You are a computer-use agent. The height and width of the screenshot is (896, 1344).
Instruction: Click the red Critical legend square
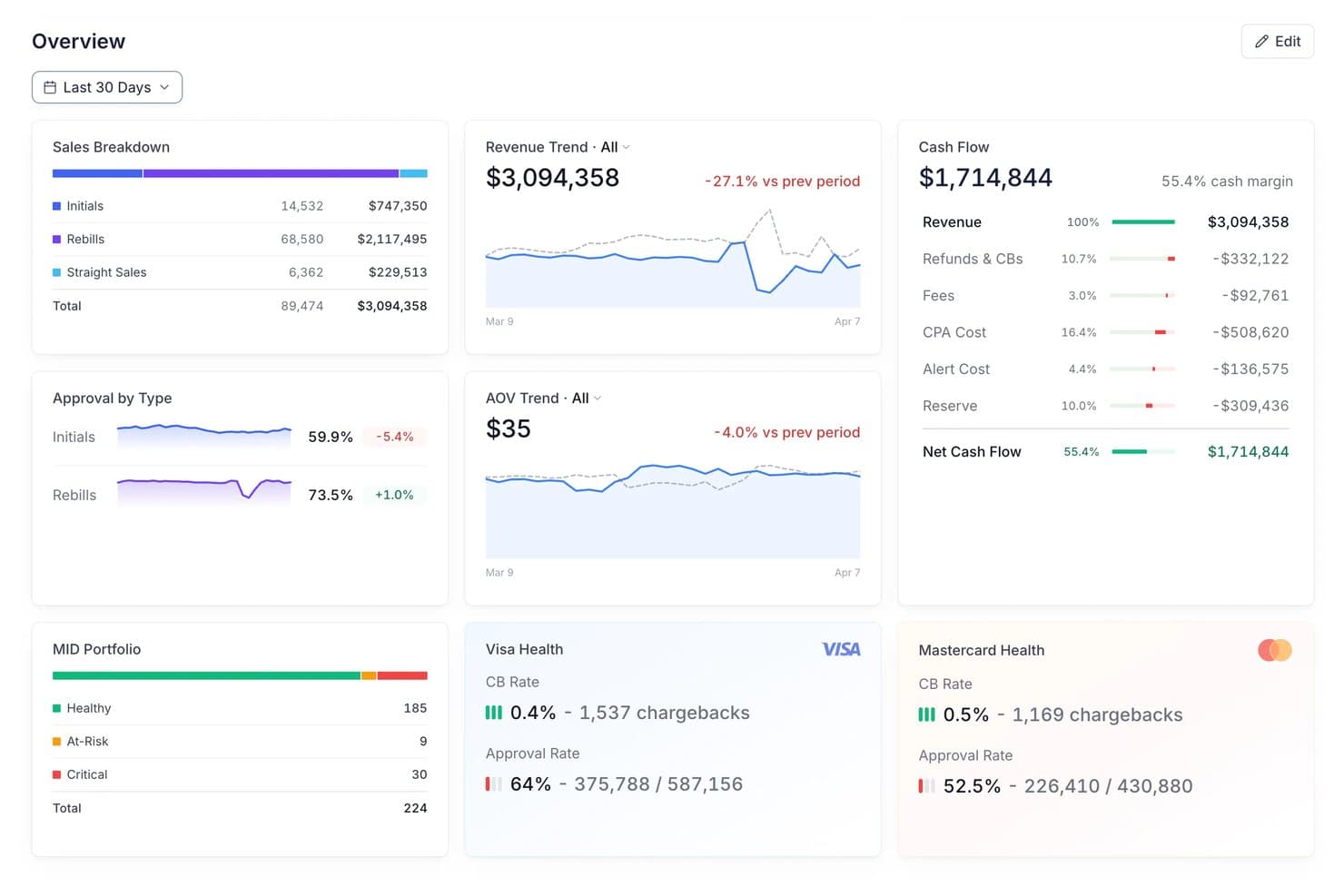(x=56, y=774)
